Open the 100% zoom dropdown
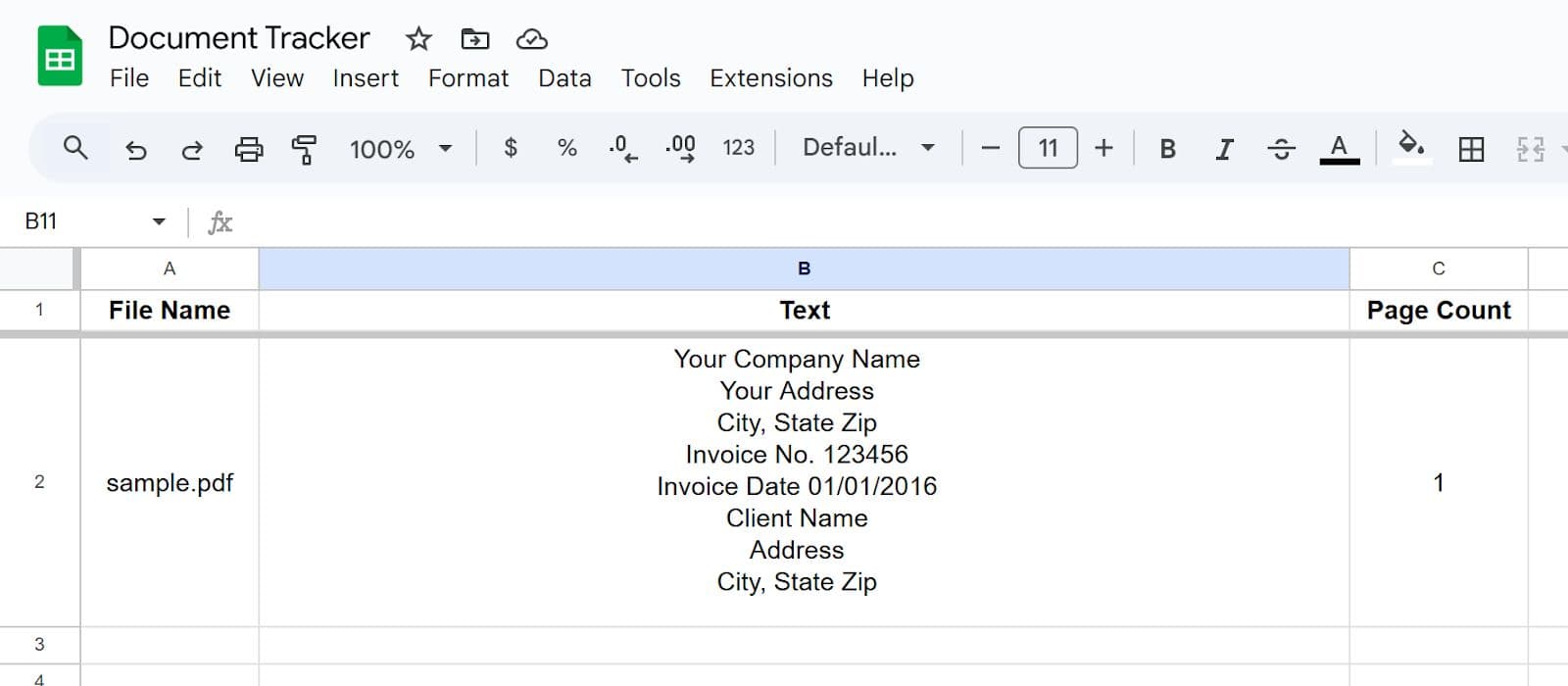This screenshot has height=686, width=1568. (401, 149)
